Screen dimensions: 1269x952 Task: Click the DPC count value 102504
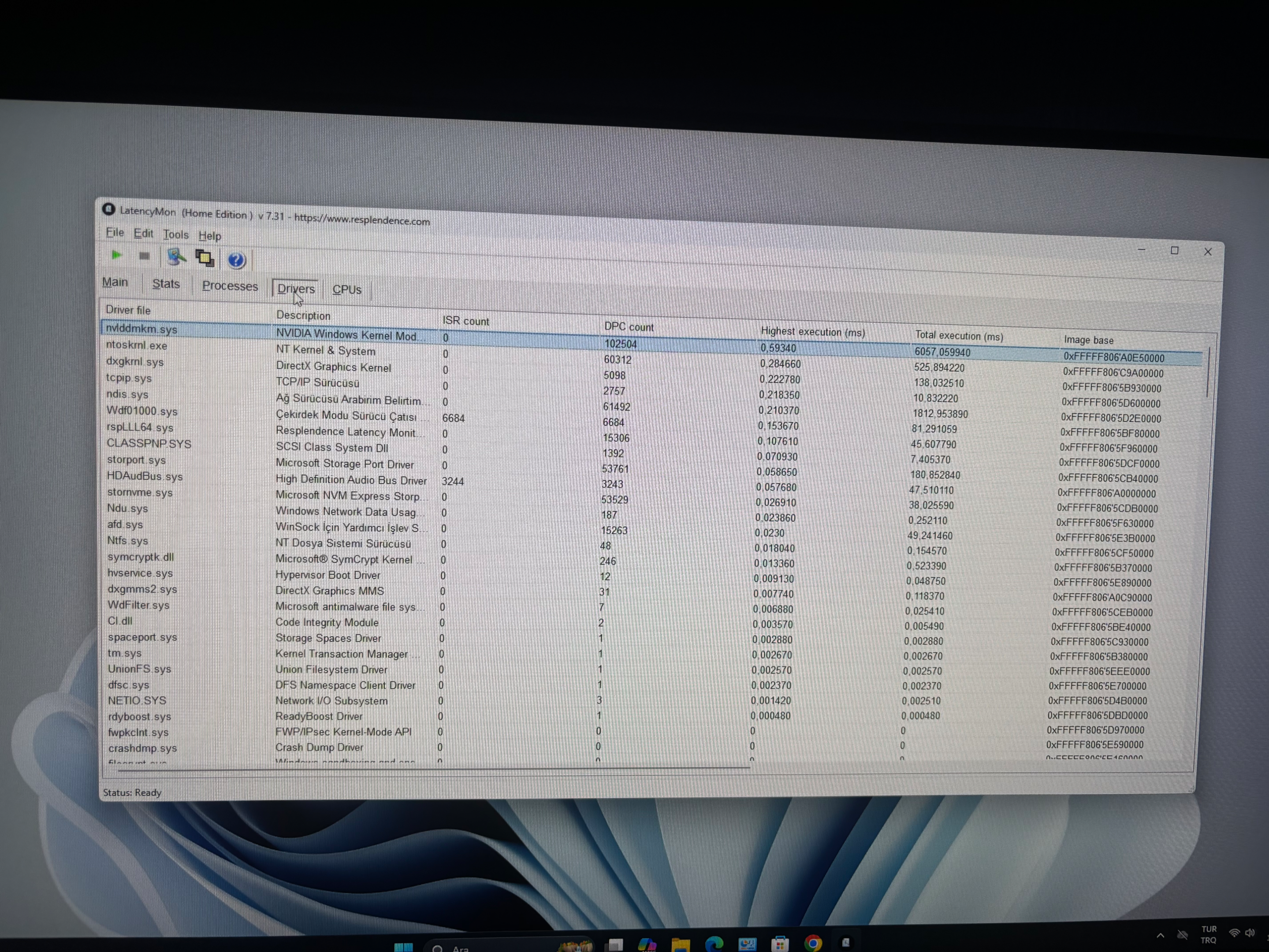[x=620, y=344]
